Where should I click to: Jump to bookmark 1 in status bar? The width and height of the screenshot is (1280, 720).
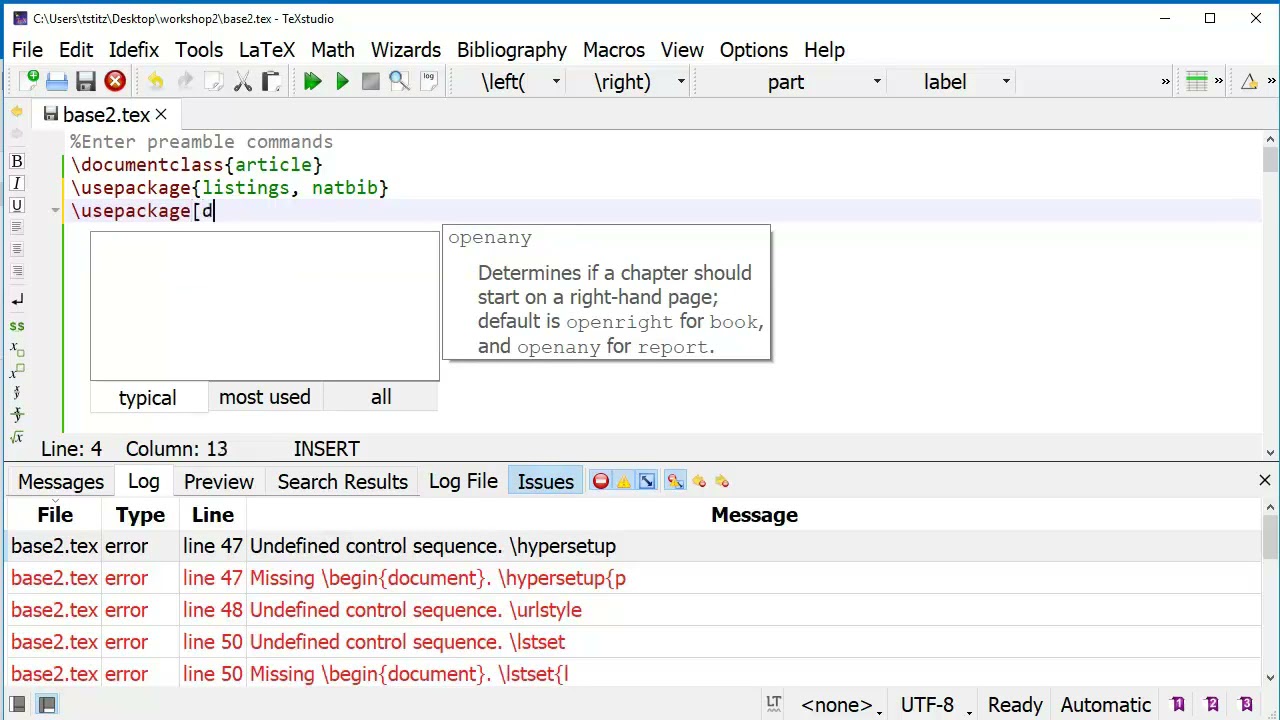1178,705
